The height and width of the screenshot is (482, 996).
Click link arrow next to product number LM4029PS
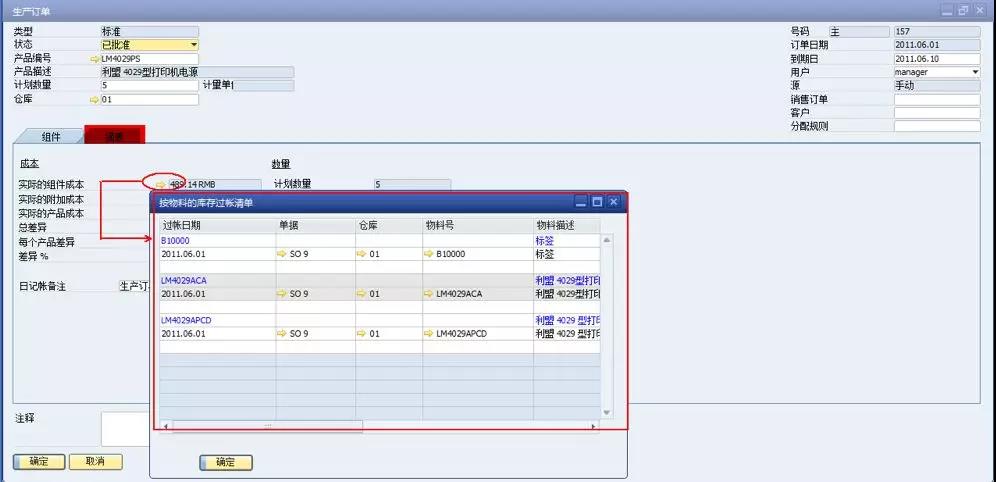coord(95,59)
